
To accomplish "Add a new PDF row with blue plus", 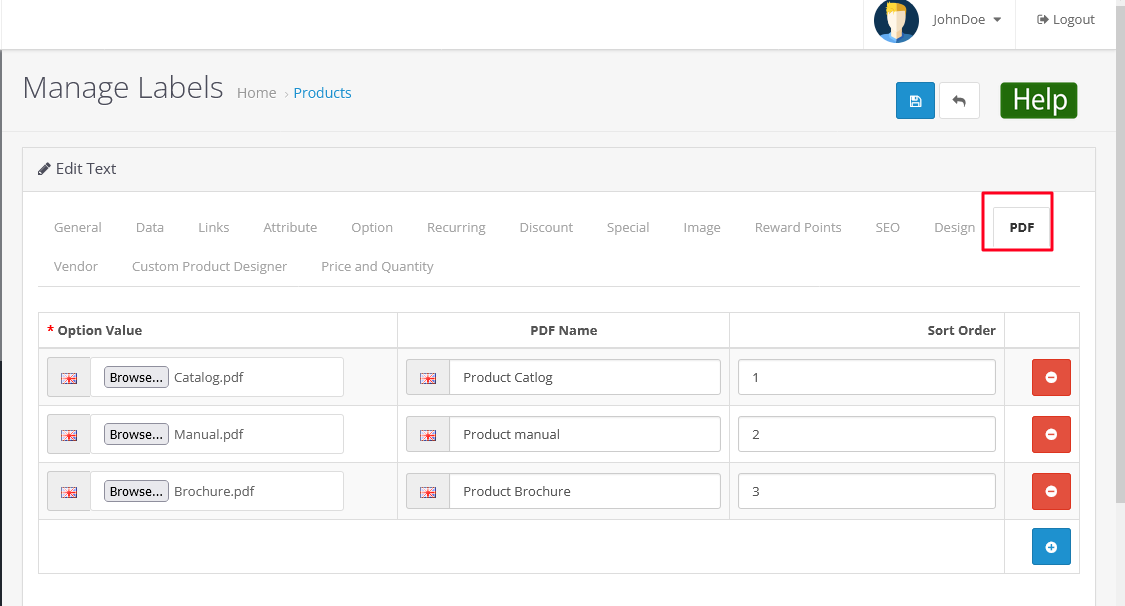I will point(1051,547).
